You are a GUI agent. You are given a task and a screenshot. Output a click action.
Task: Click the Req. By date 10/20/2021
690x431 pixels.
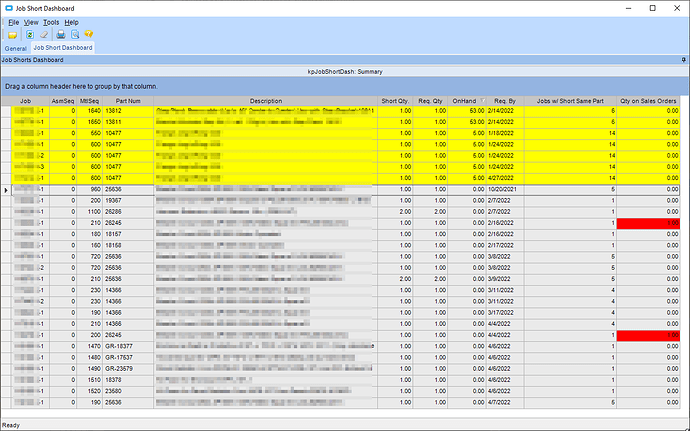click(x=505, y=189)
